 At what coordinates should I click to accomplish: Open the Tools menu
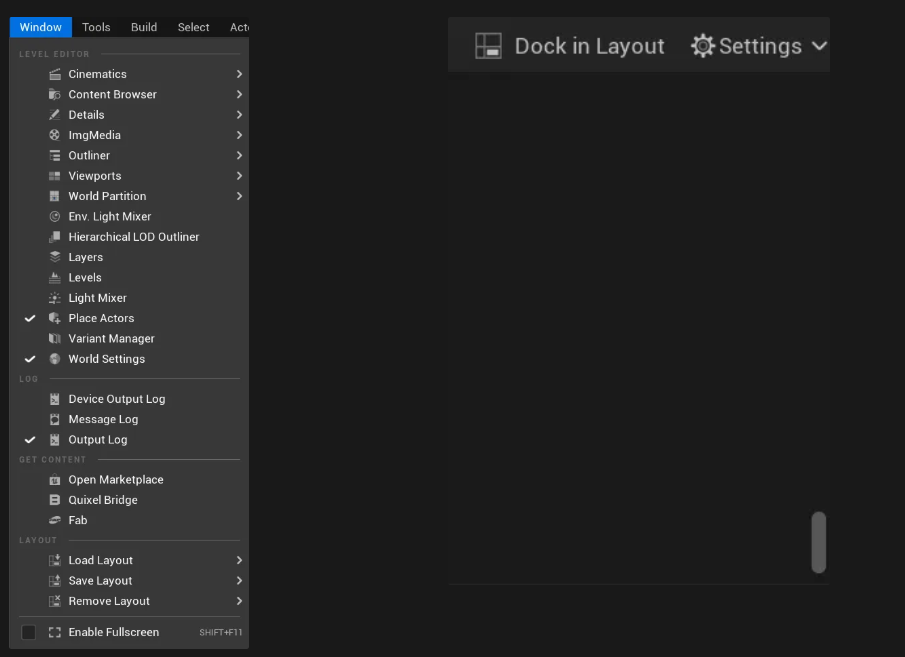(96, 27)
